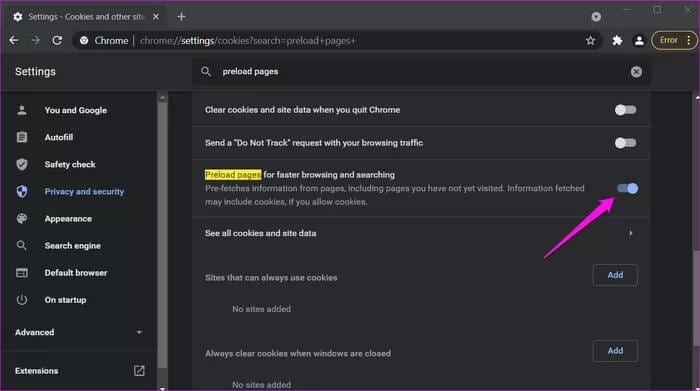
Task: Add a site that can always use cookies
Action: click(x=615, y=275)
